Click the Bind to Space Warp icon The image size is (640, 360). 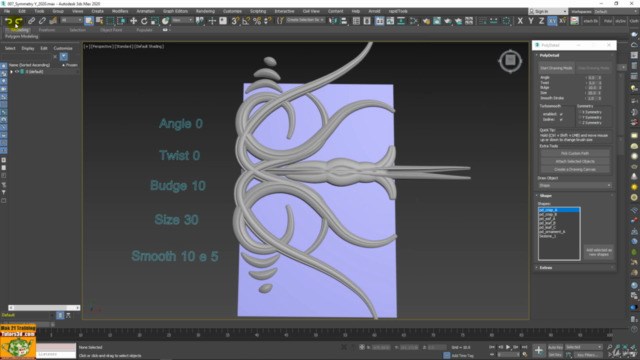[53, 21]
